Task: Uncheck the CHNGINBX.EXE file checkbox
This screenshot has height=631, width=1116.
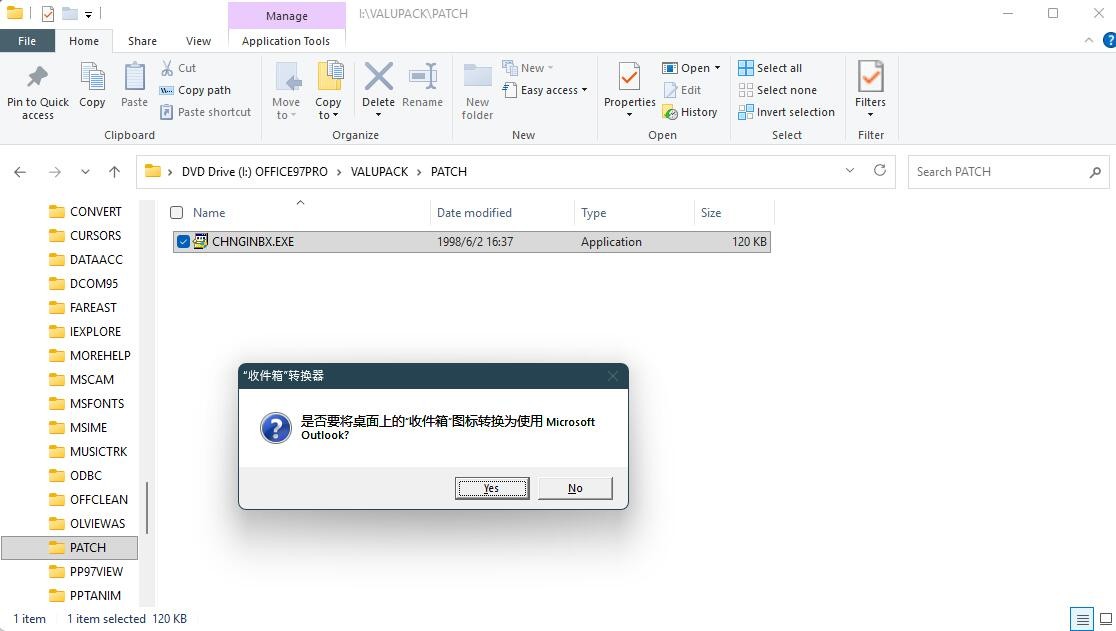Action: coord(183,241)
